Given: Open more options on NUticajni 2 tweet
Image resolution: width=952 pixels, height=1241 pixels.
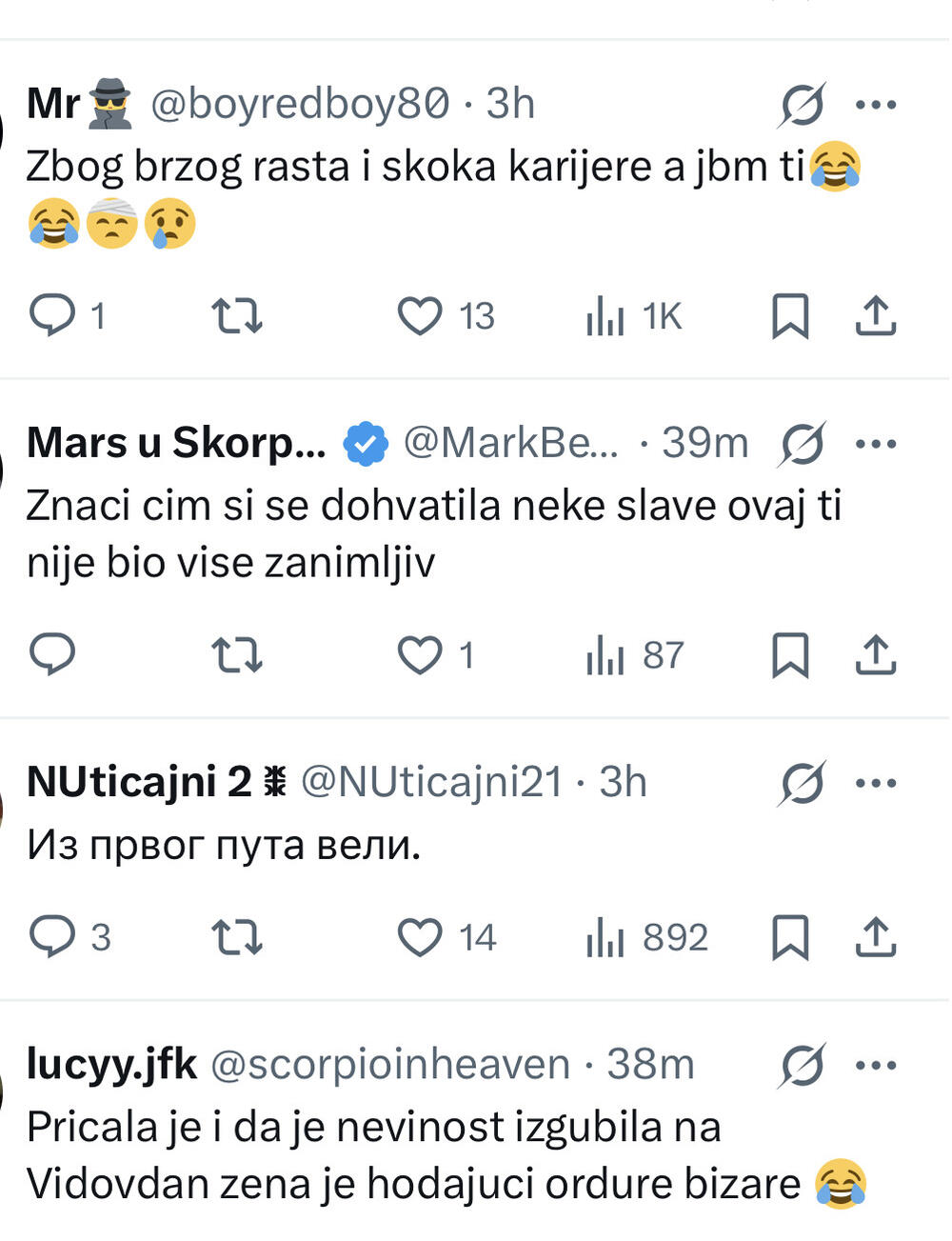Looking at the screenshot, I should [x=876, y=783].
